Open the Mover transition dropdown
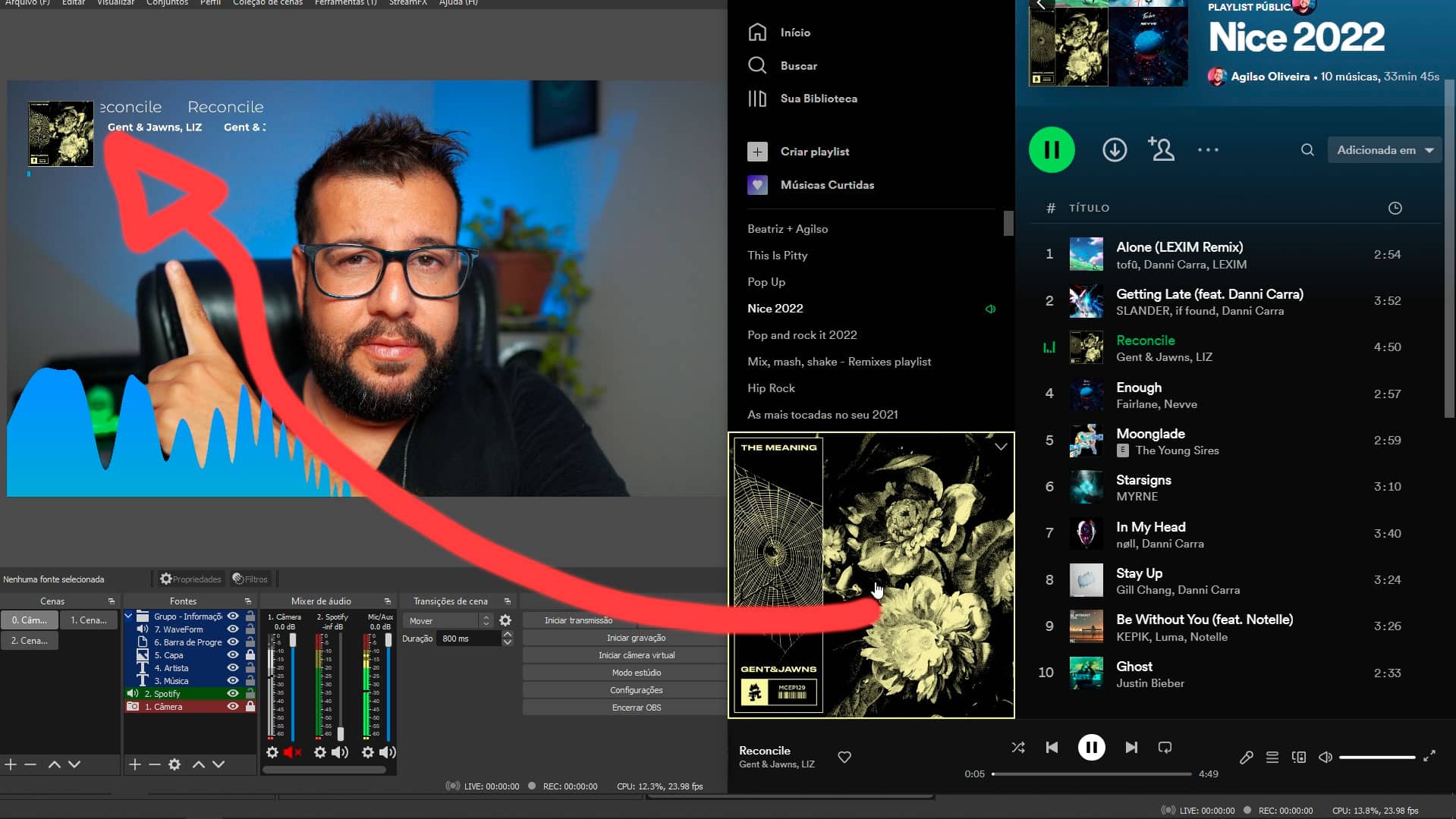The height and width of the screenshot is (819, 1456). click(448, 620)
